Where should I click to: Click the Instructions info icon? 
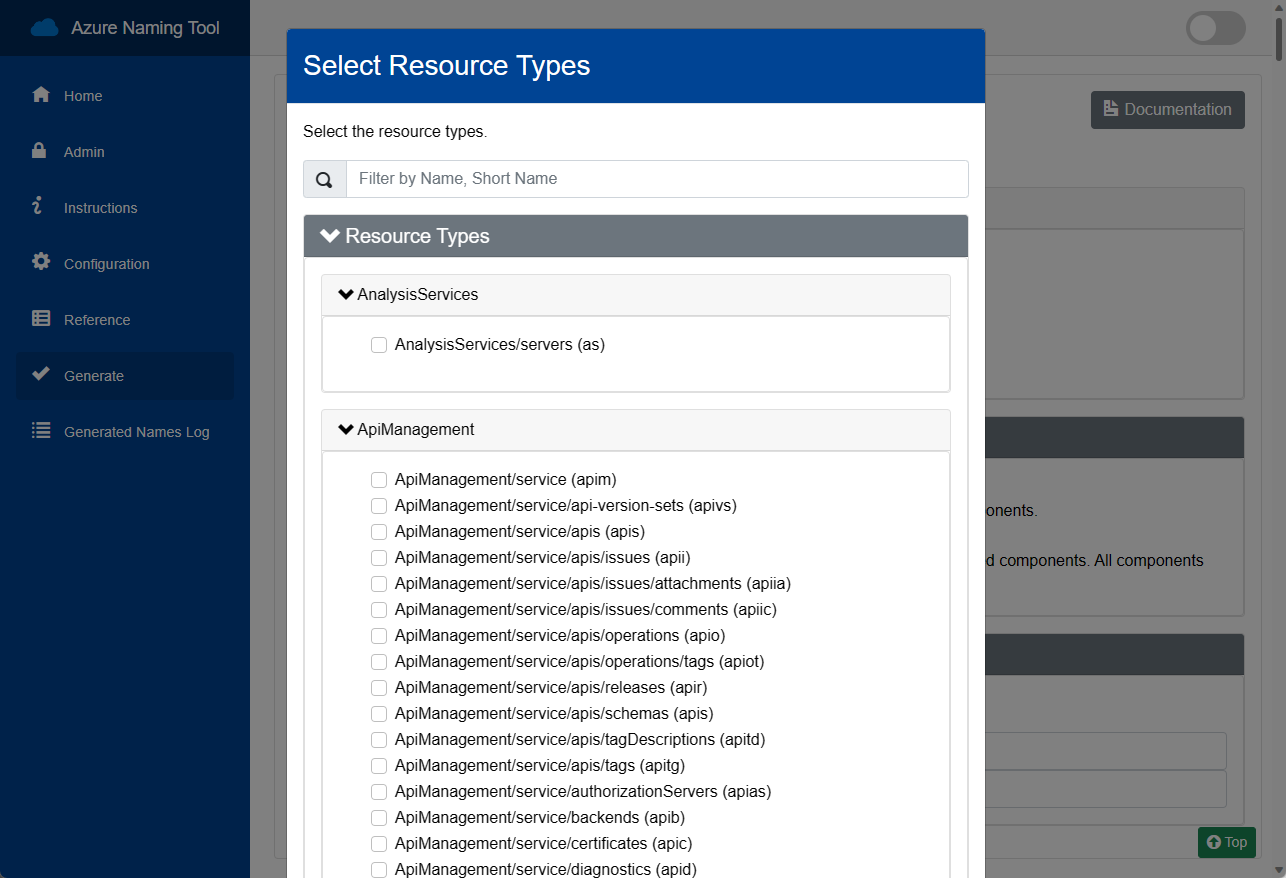tap(39, 206)
